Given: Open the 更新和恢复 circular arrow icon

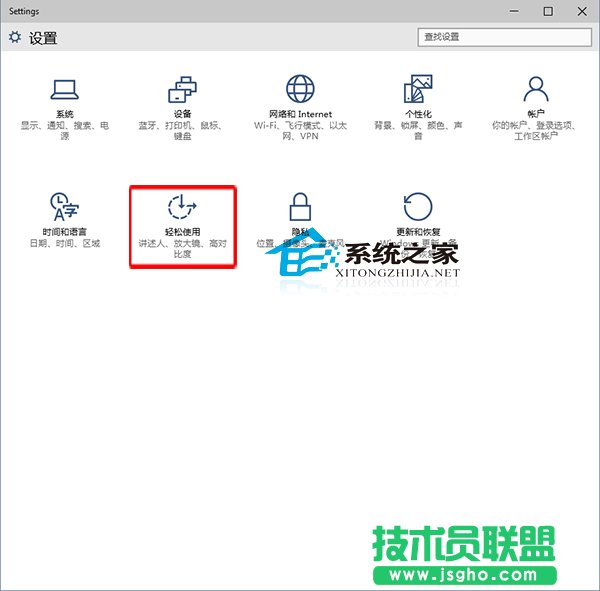Looking at the screenshot, I should 418,206.
